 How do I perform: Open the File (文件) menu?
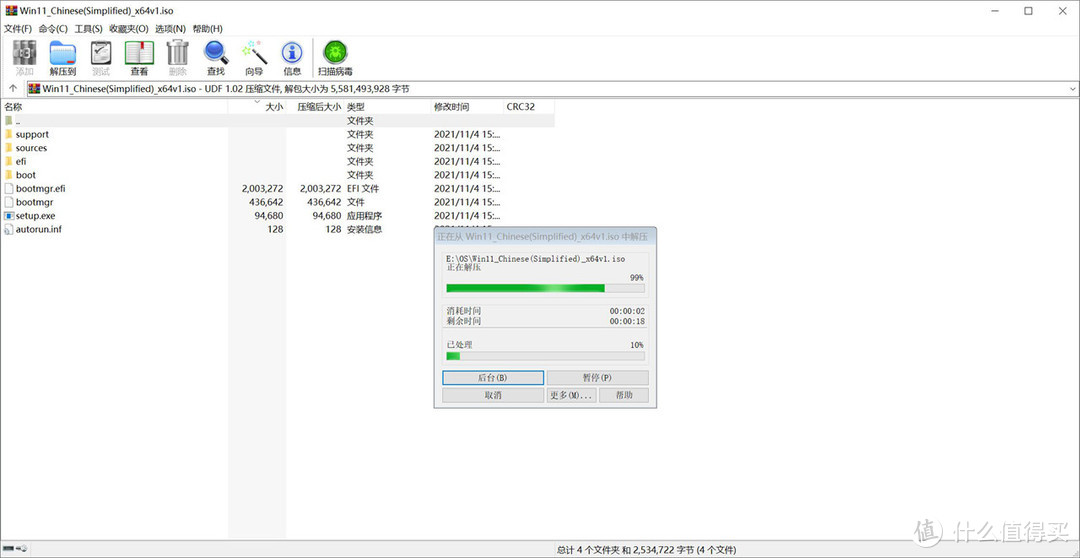18,29
